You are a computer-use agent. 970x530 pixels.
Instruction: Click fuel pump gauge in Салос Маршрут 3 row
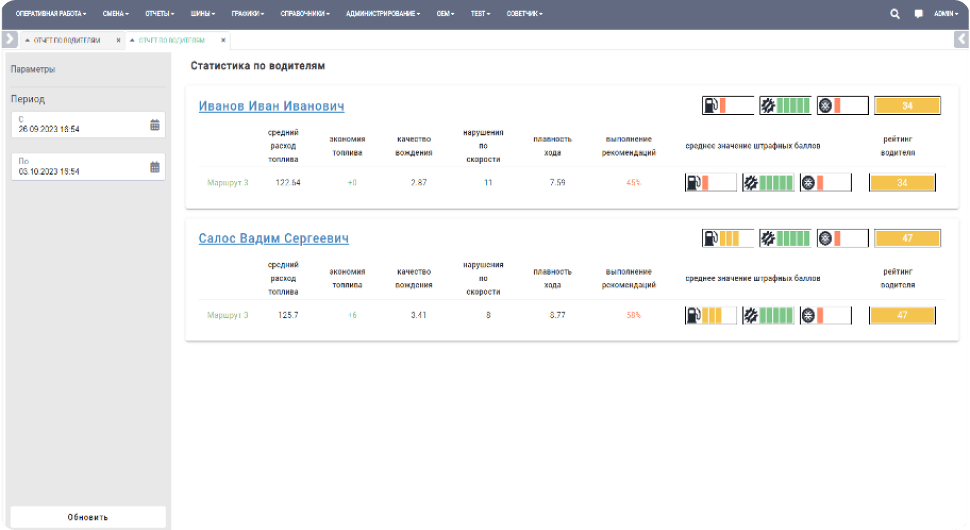(x=710, y=316)
